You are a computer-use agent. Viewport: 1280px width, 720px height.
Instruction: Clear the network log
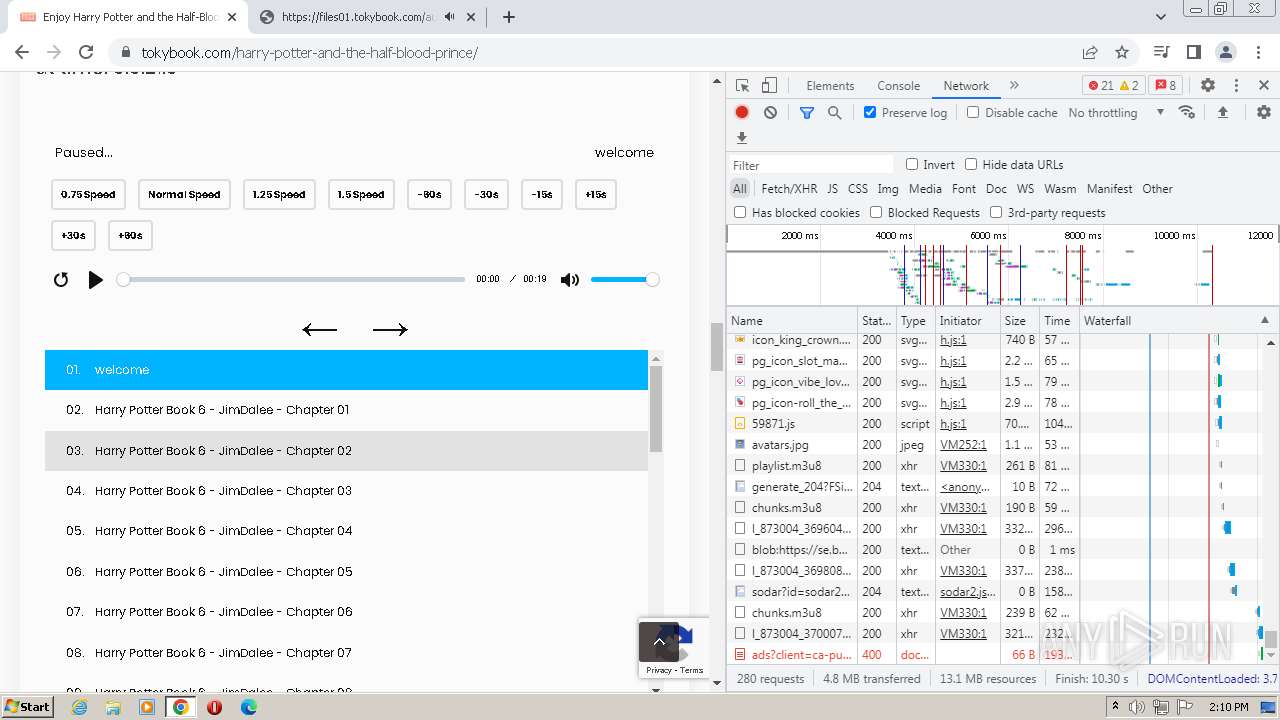pyautogui.click(x=770, y=113)
